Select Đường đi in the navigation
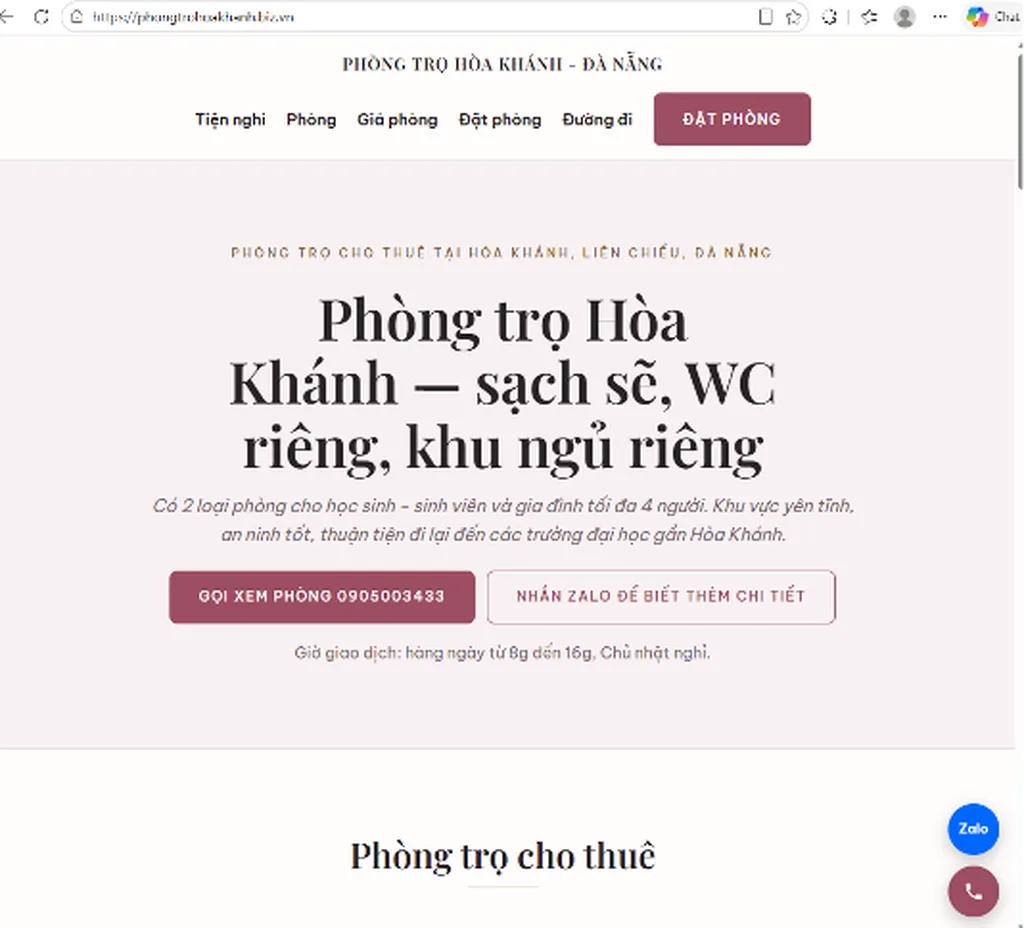Screen dimensions: 1024x928 [x=598, y=120]
